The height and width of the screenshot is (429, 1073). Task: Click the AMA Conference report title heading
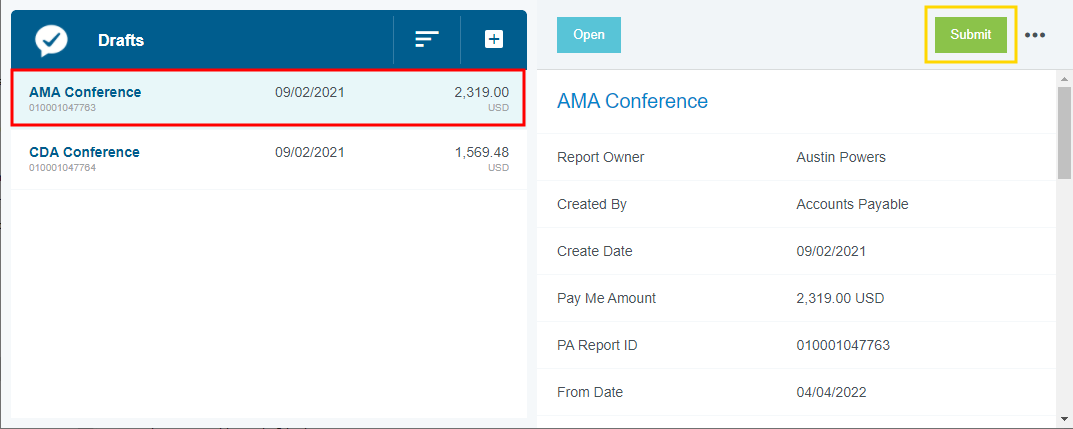pos(632,101)
